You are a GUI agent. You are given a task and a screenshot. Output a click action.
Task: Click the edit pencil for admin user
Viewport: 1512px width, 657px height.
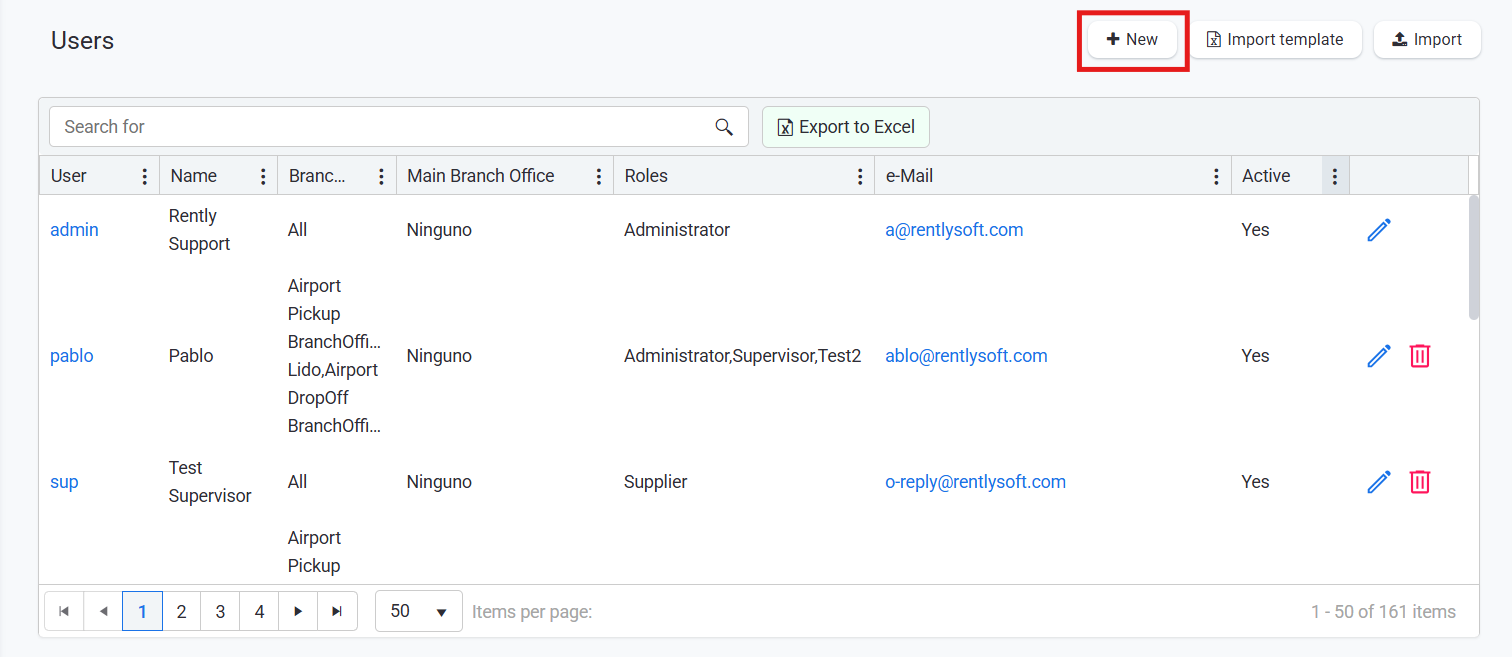tap(1379, 230)
